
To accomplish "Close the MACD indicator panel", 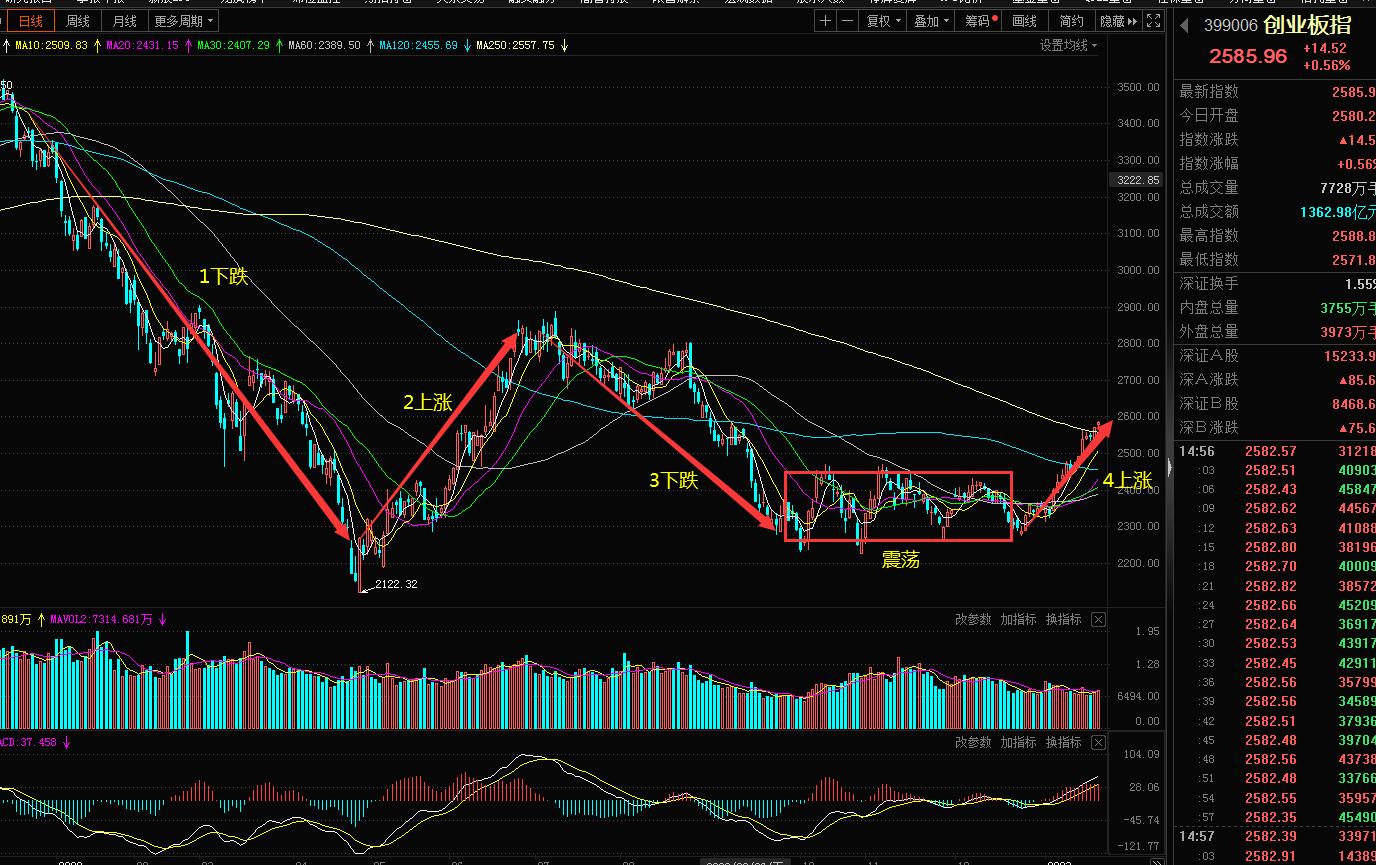I will (1098, 743).
